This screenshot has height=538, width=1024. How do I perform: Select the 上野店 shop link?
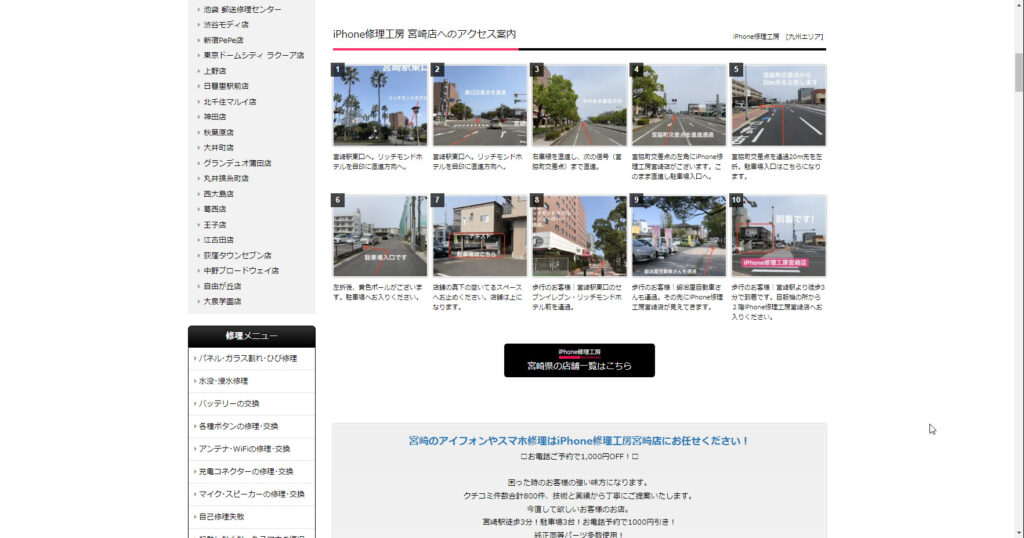[215, 71]
